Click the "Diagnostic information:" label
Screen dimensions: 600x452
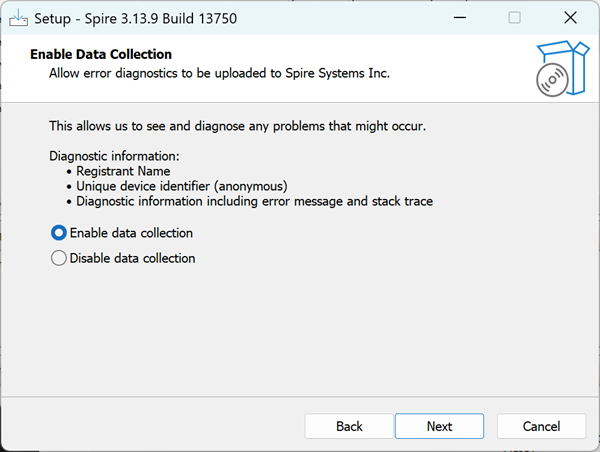114,156
